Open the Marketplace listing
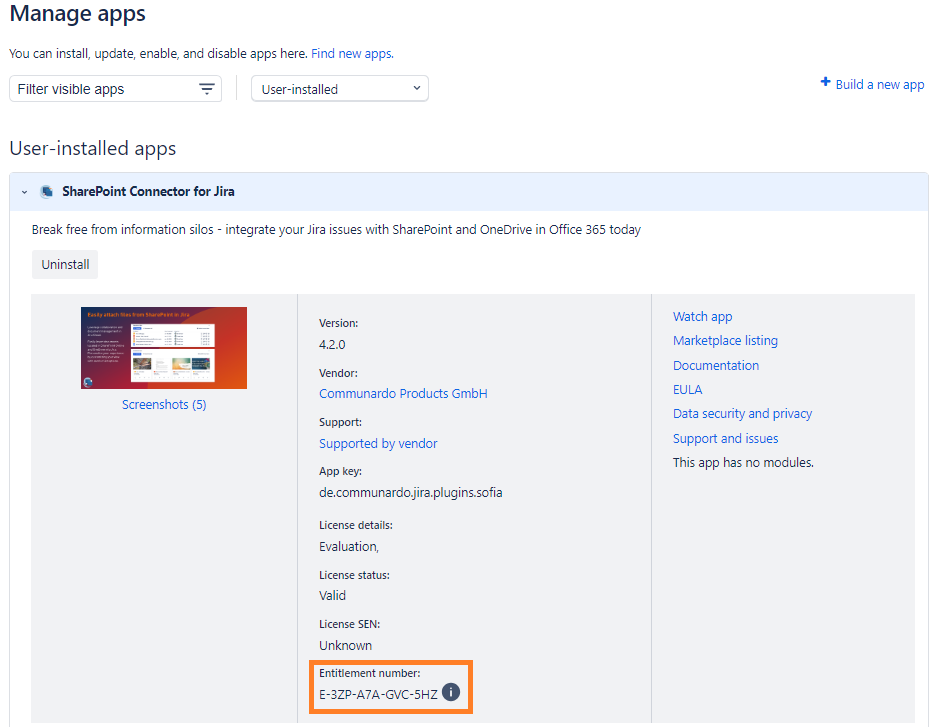935x728 pixels. coord(725,341)
